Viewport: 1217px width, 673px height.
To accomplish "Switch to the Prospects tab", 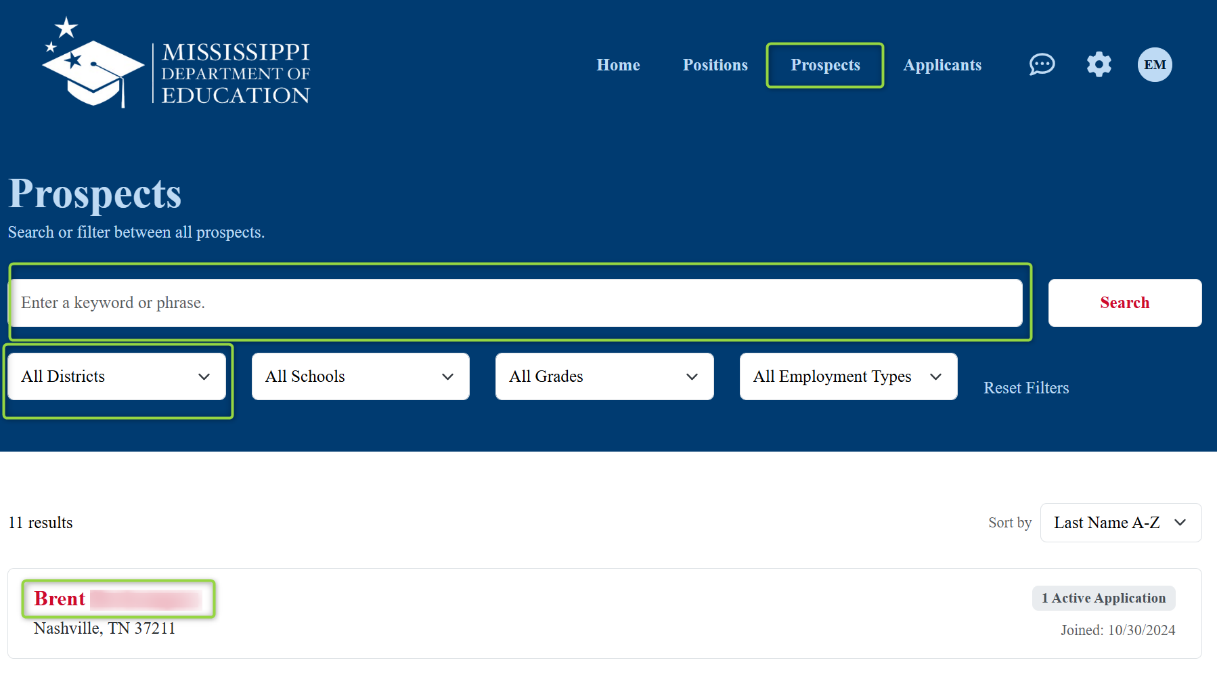I will click(825, 65).
